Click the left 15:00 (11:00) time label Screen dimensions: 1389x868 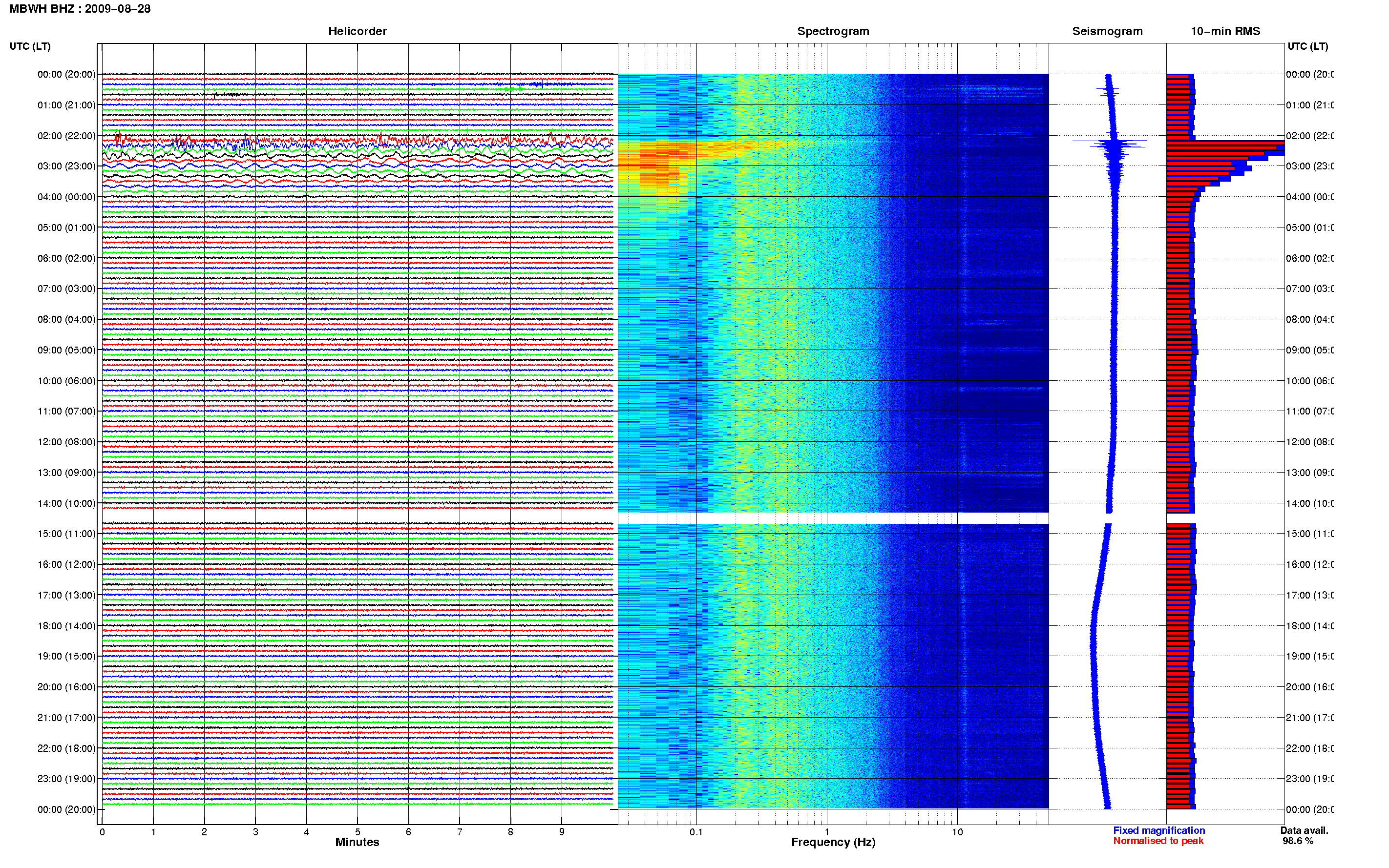click(x=66, y=534)
